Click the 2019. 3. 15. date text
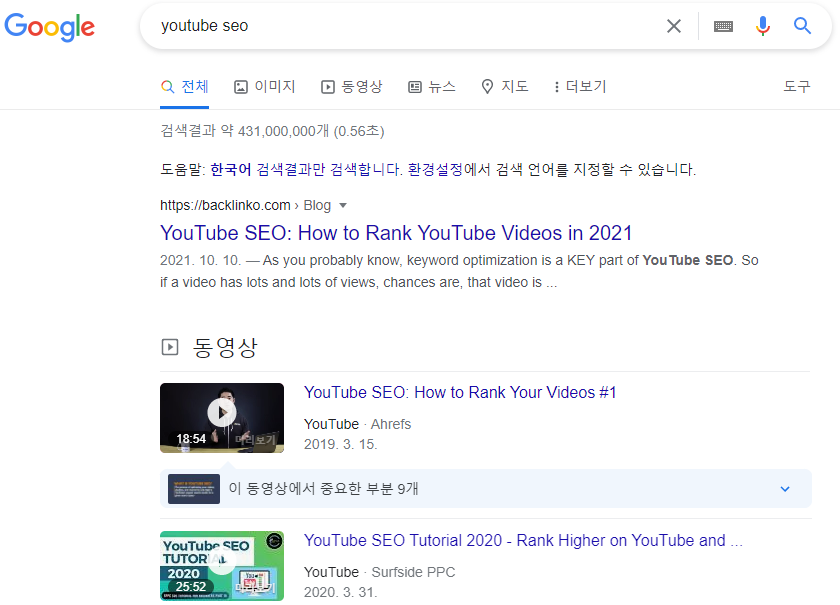Screen dimensions: 840x605 tap(341, 445)
